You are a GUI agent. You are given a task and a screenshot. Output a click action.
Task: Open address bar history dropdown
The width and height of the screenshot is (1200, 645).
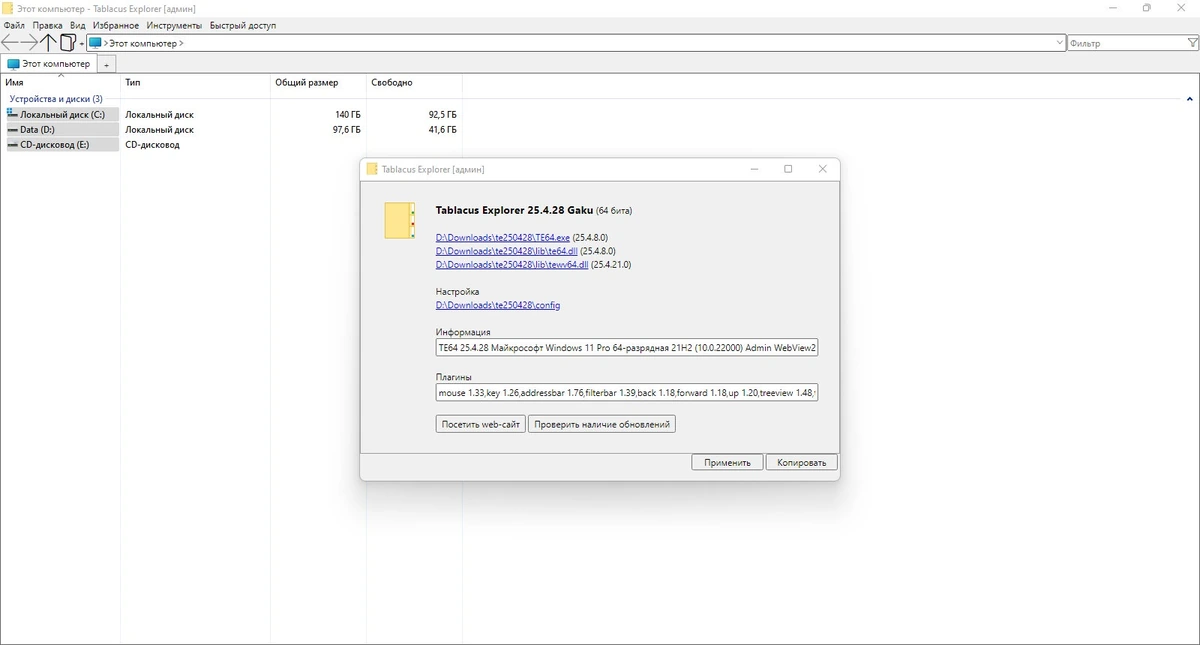(x=1060, y=43)
